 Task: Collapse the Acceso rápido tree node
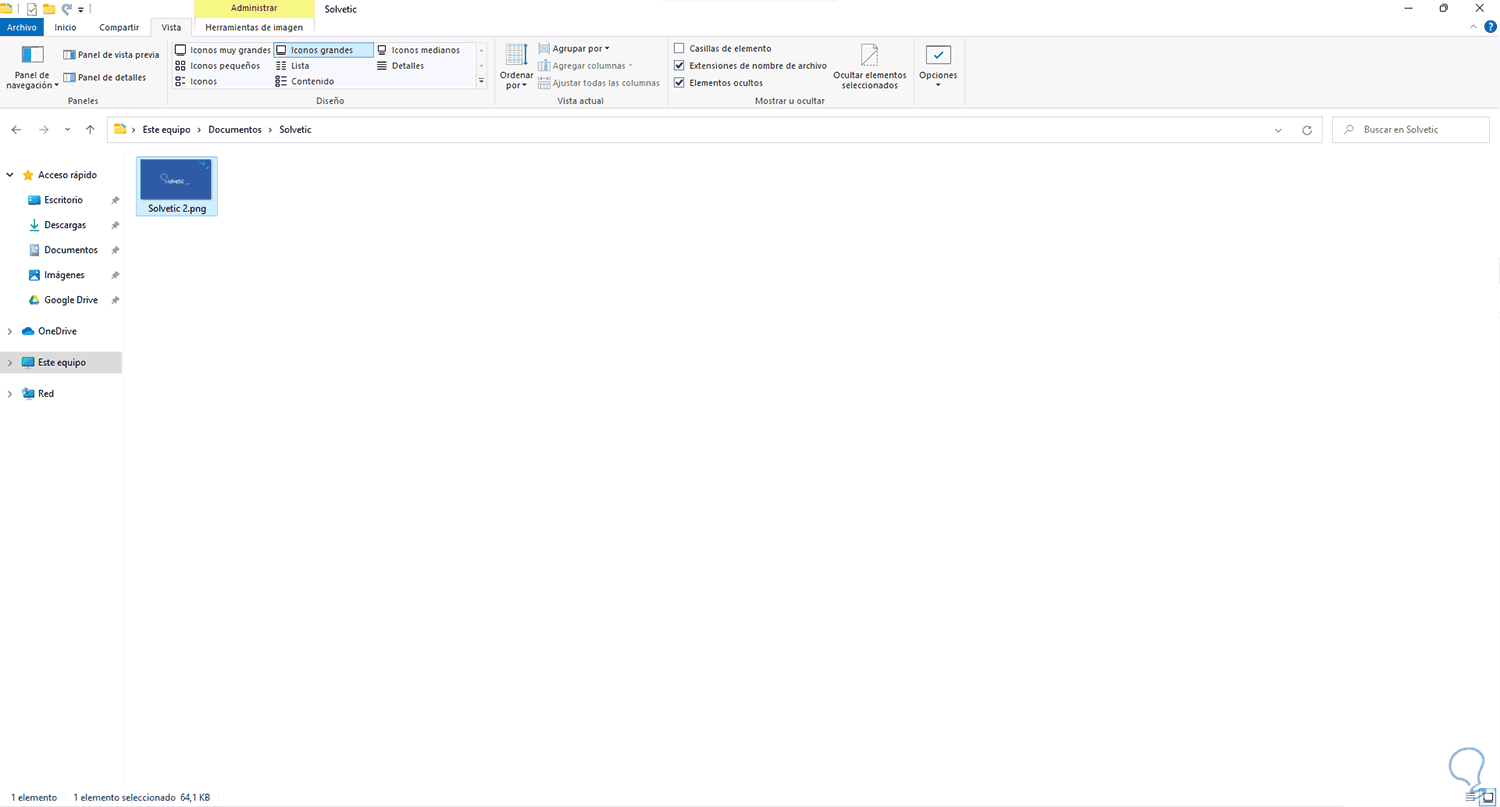click(10, 175)
